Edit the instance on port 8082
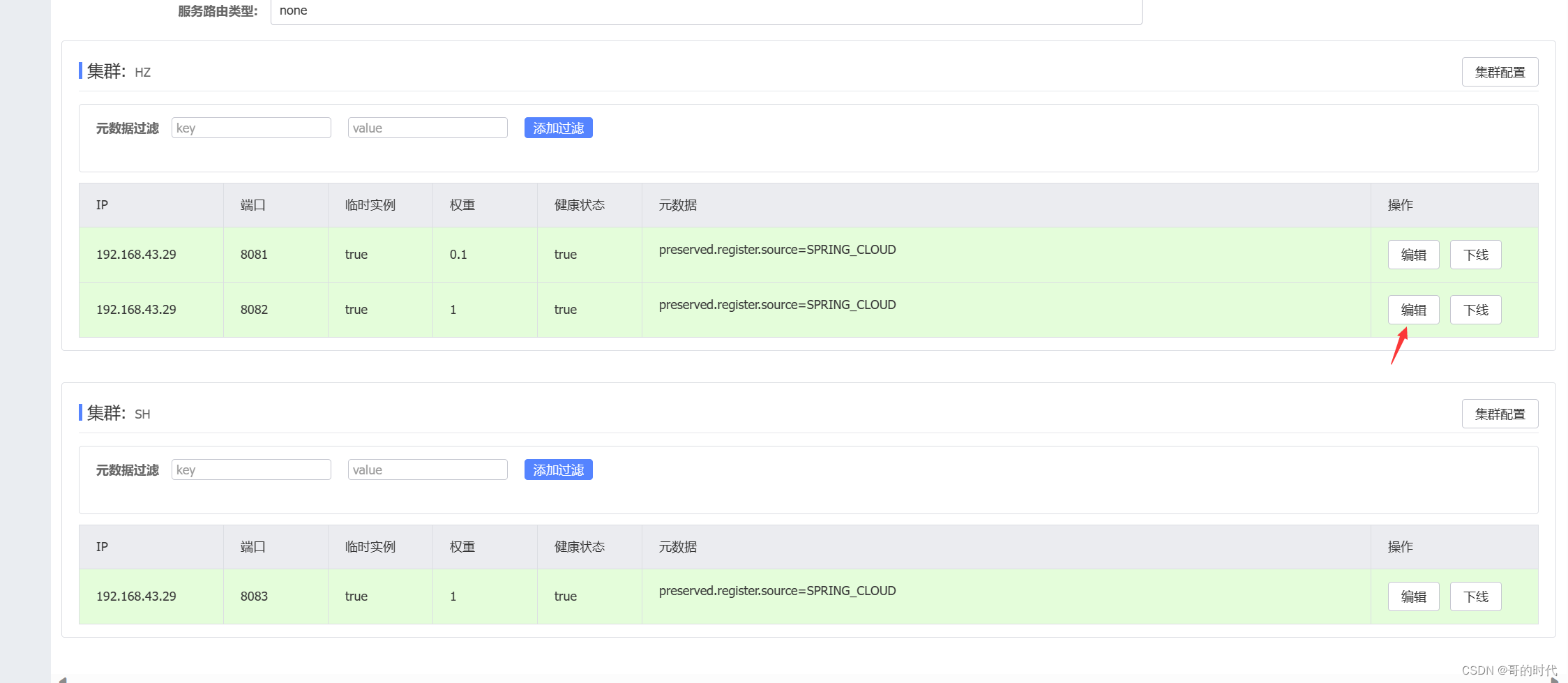Viewport: 1568px width, 683px height. [x=1413, y=310]
